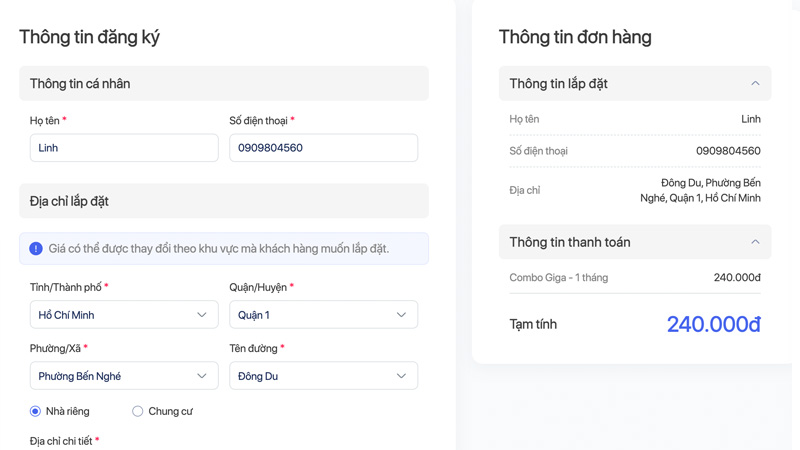The width and height of the screenshot is (800, 450).
Task: Click the Thông tin đăng ký heading
Action: [89, 37]
